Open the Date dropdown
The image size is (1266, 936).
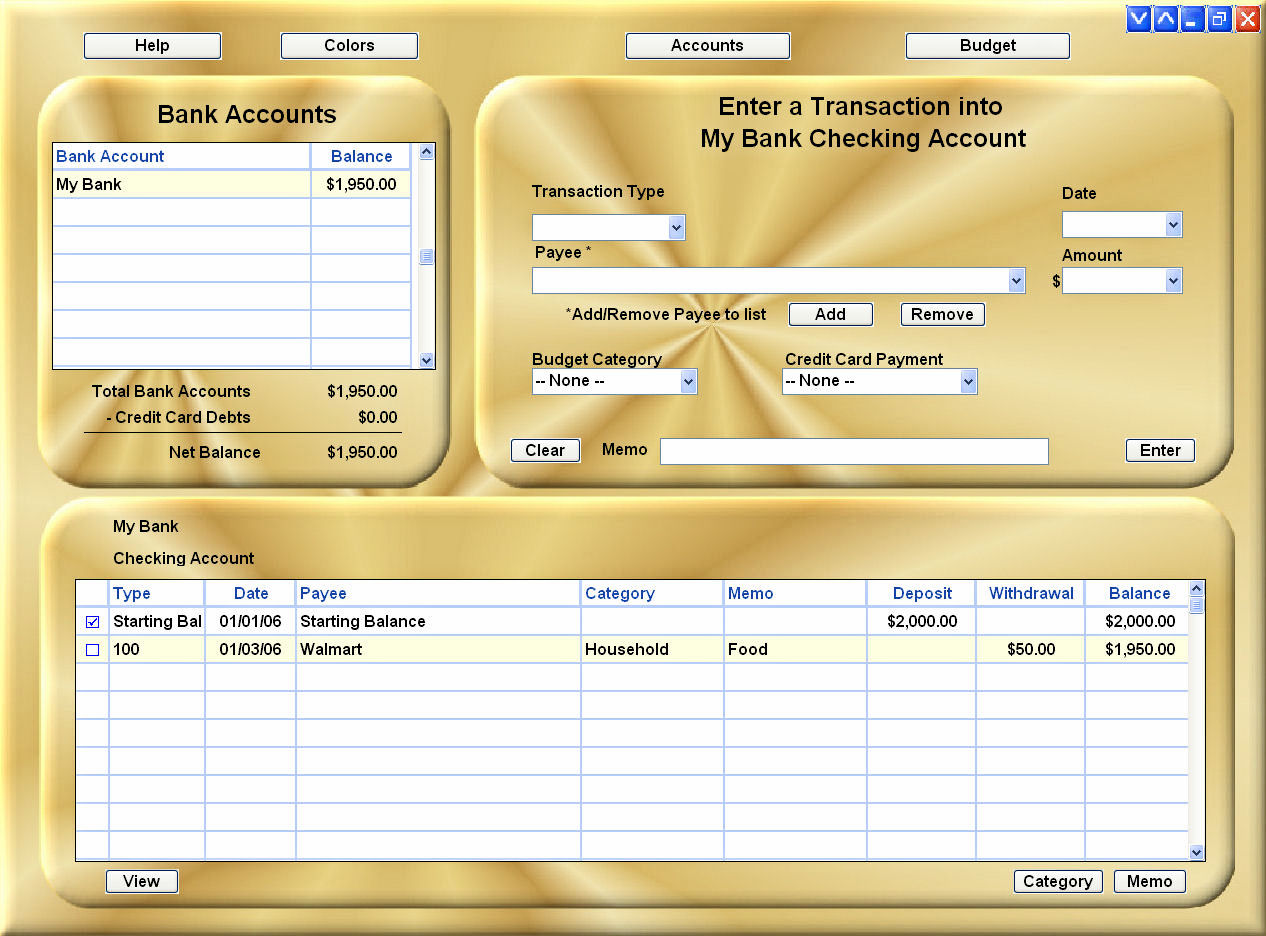[1174, 224]
